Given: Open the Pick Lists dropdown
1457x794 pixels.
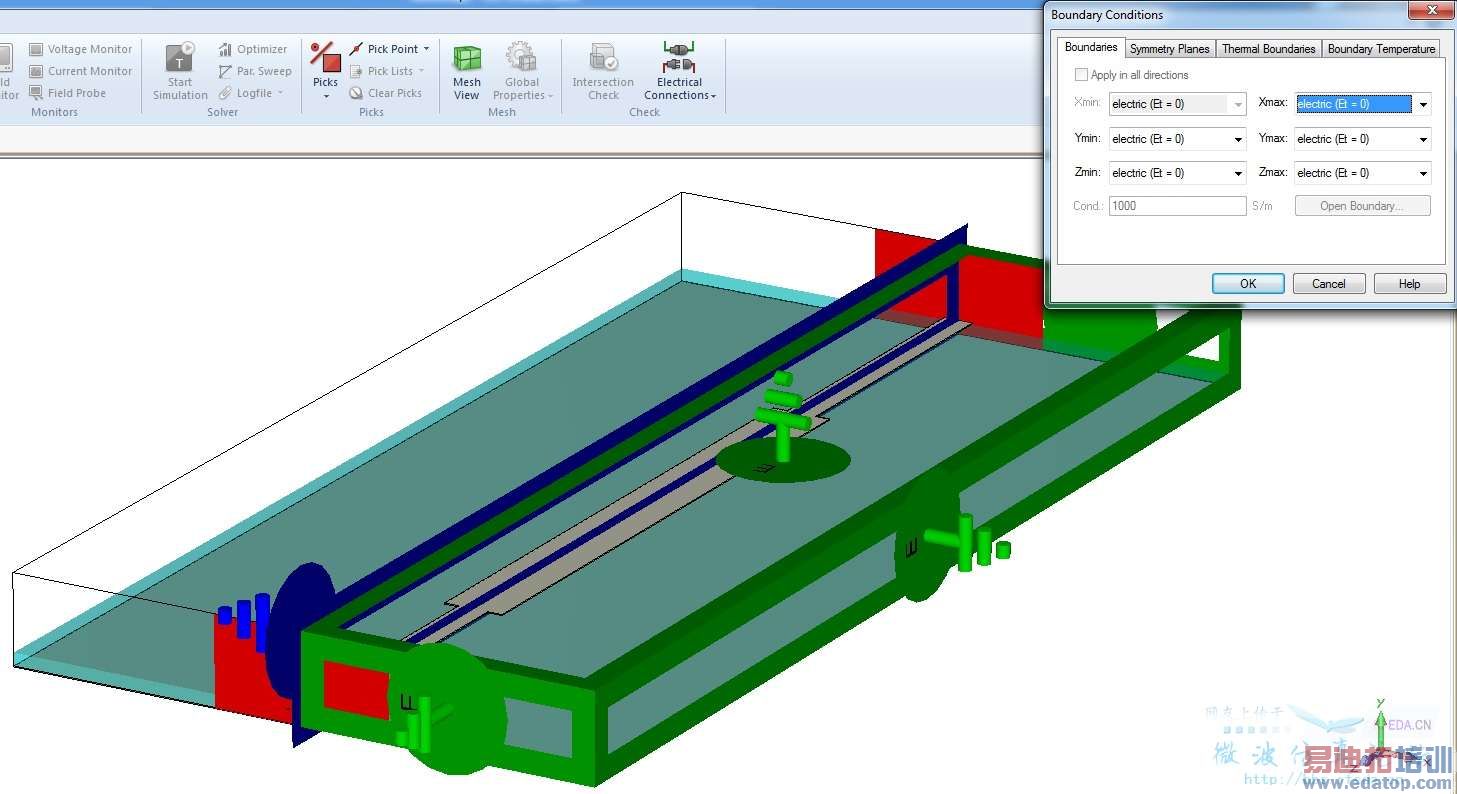Looking at the screenshot, I should [x=387, y=71].
